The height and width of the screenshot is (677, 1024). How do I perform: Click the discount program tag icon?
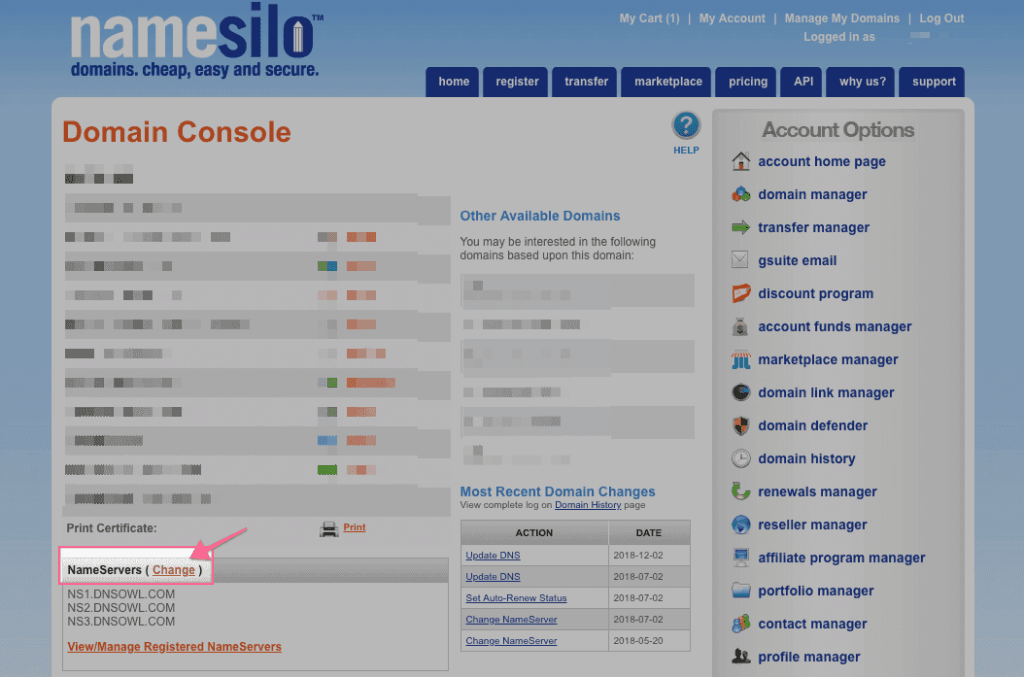[741, 293]
